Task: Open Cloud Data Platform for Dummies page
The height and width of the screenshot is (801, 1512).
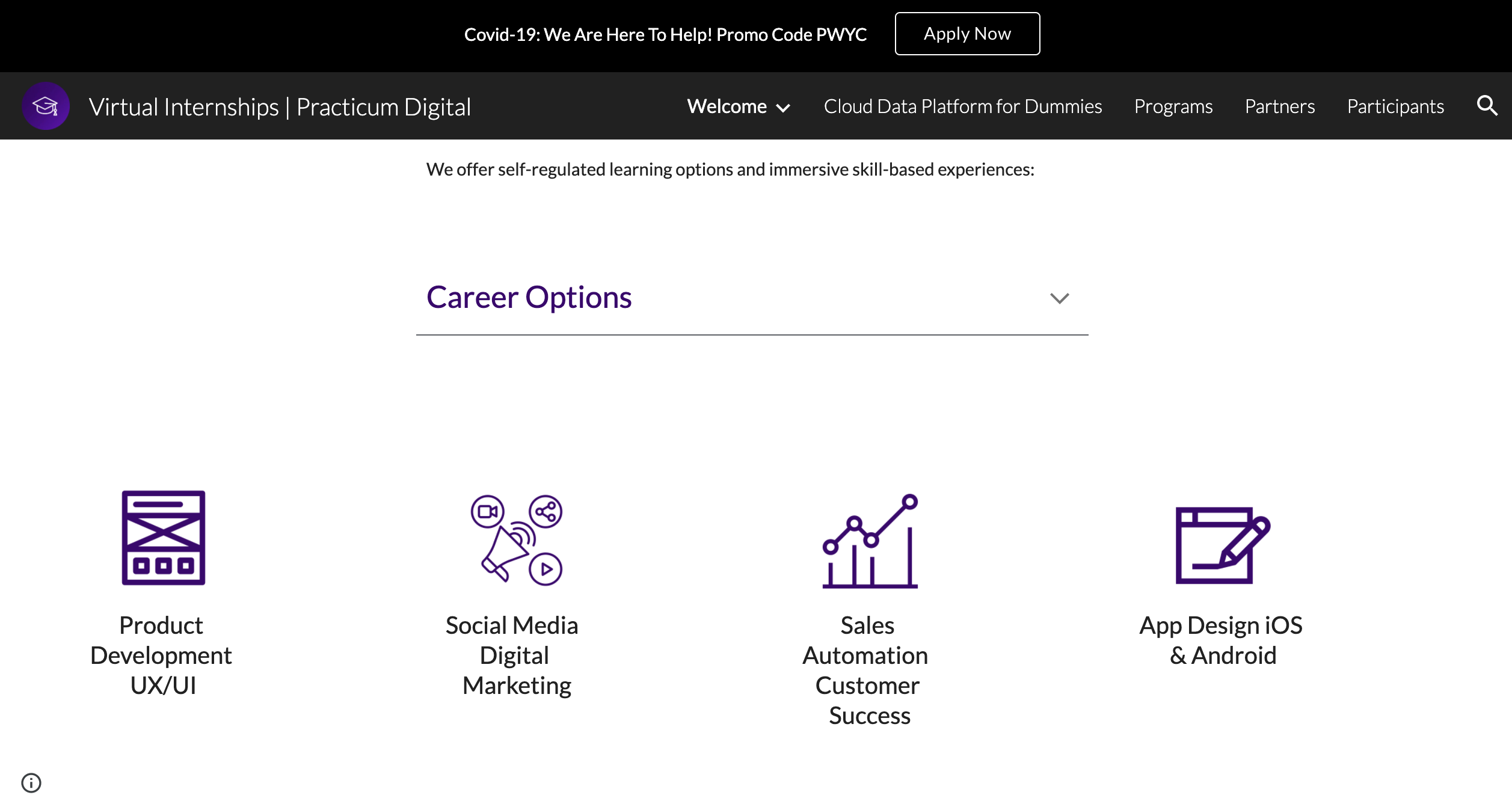Action: coord(962,106)
